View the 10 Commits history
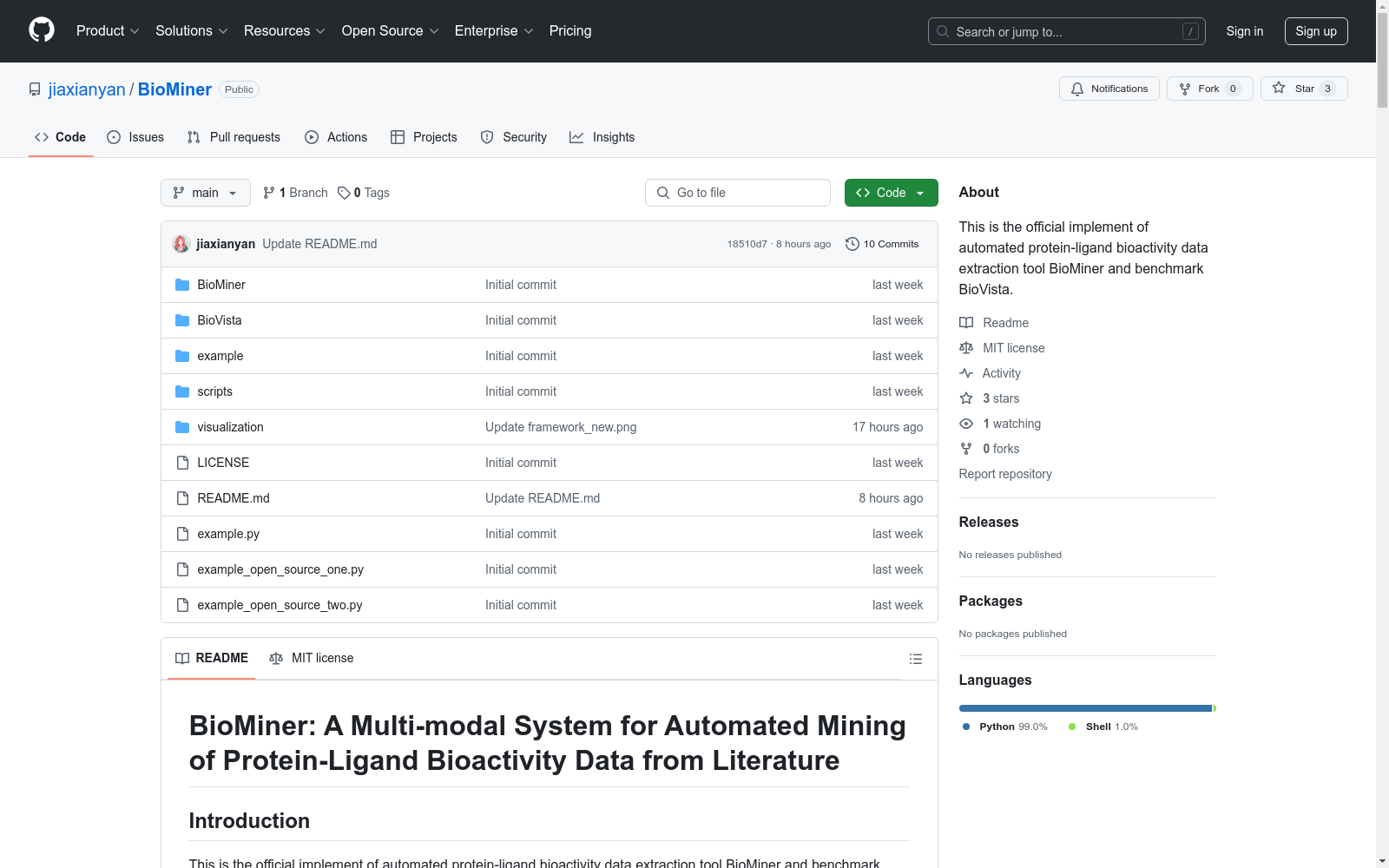 (882, 244)
